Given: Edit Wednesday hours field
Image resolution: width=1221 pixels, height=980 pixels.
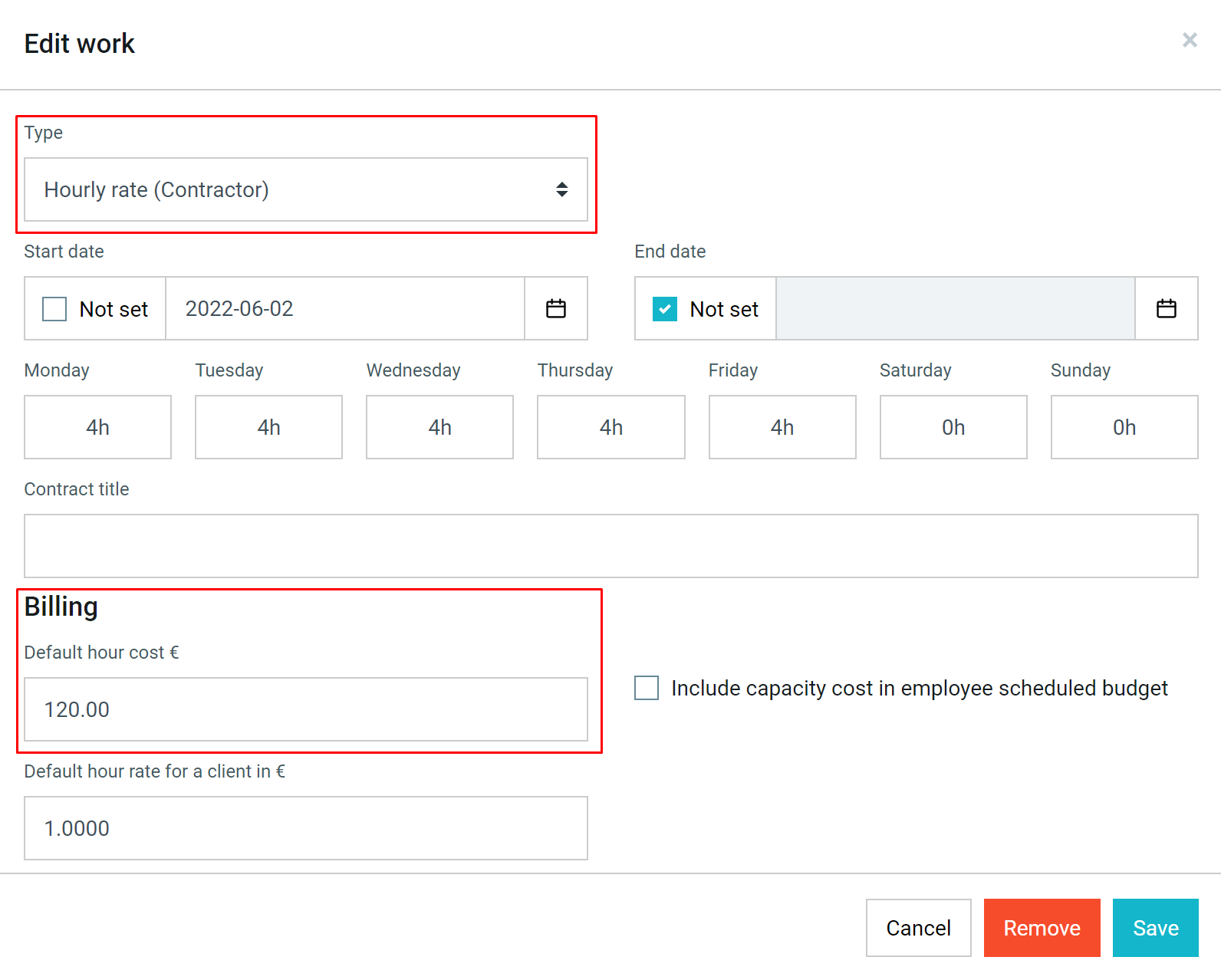Looking at the screenshot, I should (x=439, y=427).
